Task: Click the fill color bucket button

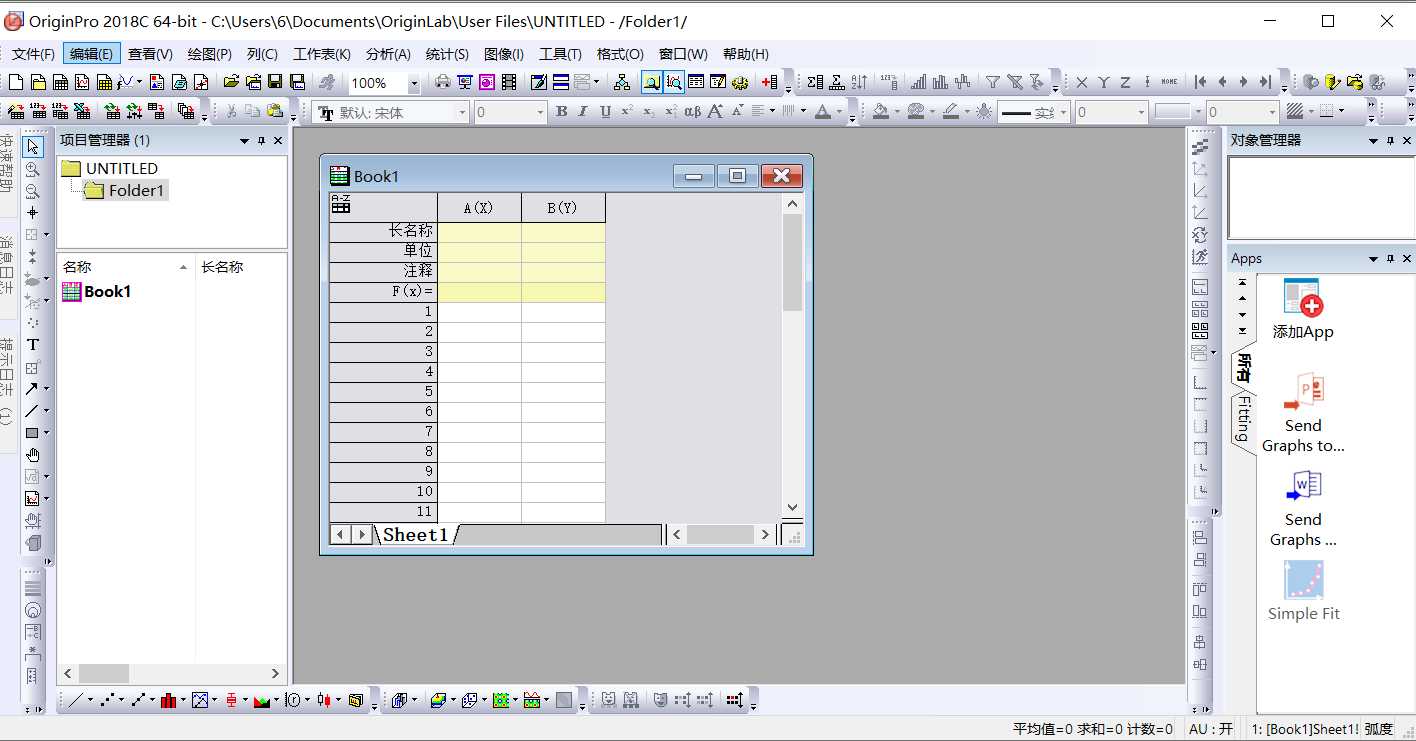Action: point(880,111)
